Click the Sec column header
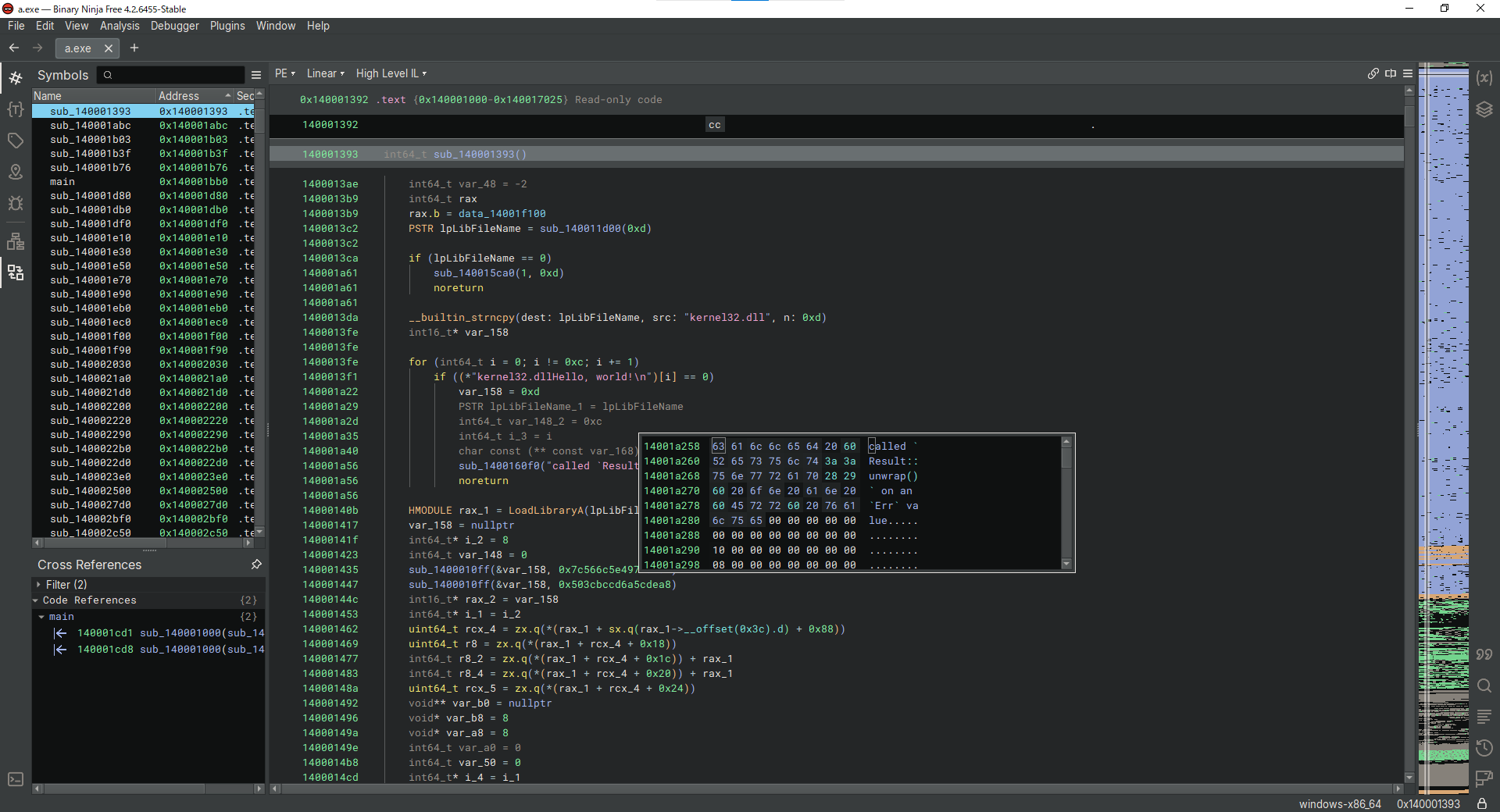 pos(245,95)
